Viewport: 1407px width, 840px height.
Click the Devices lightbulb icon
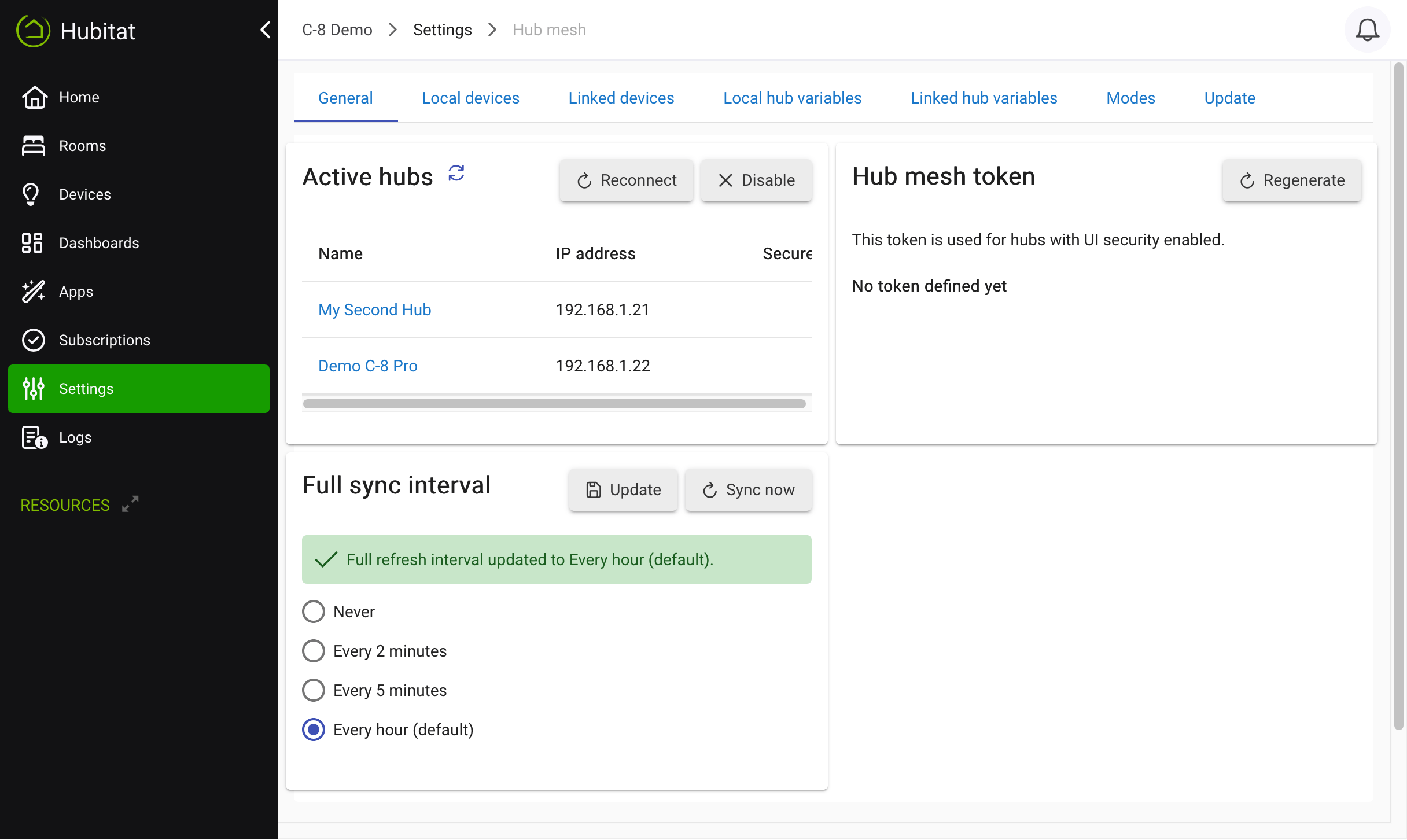pos(31,194)
